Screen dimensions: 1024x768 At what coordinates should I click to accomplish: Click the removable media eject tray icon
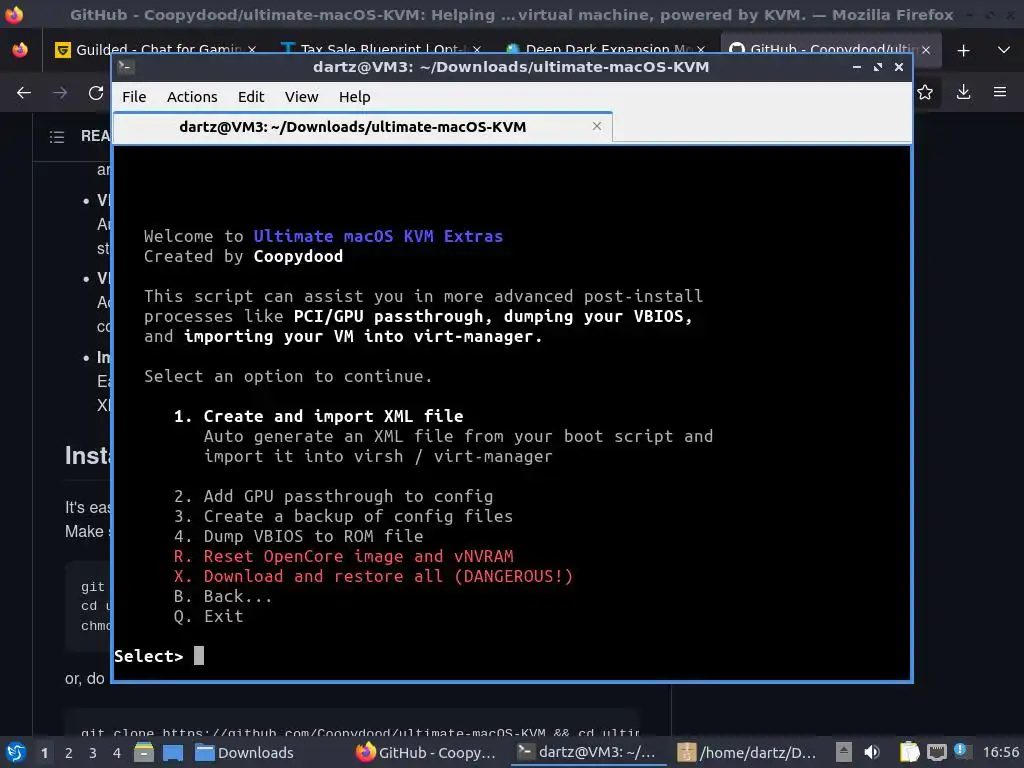click(x=844, y=752)
